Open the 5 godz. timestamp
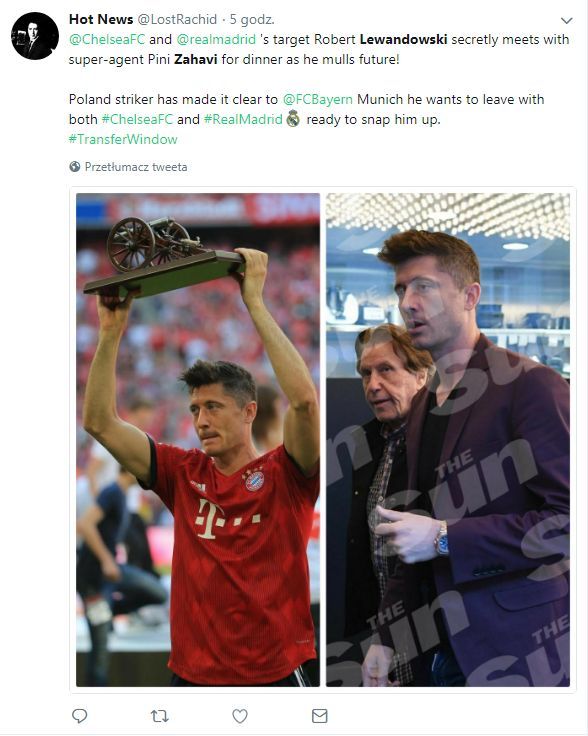The height and width of the screenshot is (736, 588). (x=252, y=19)
